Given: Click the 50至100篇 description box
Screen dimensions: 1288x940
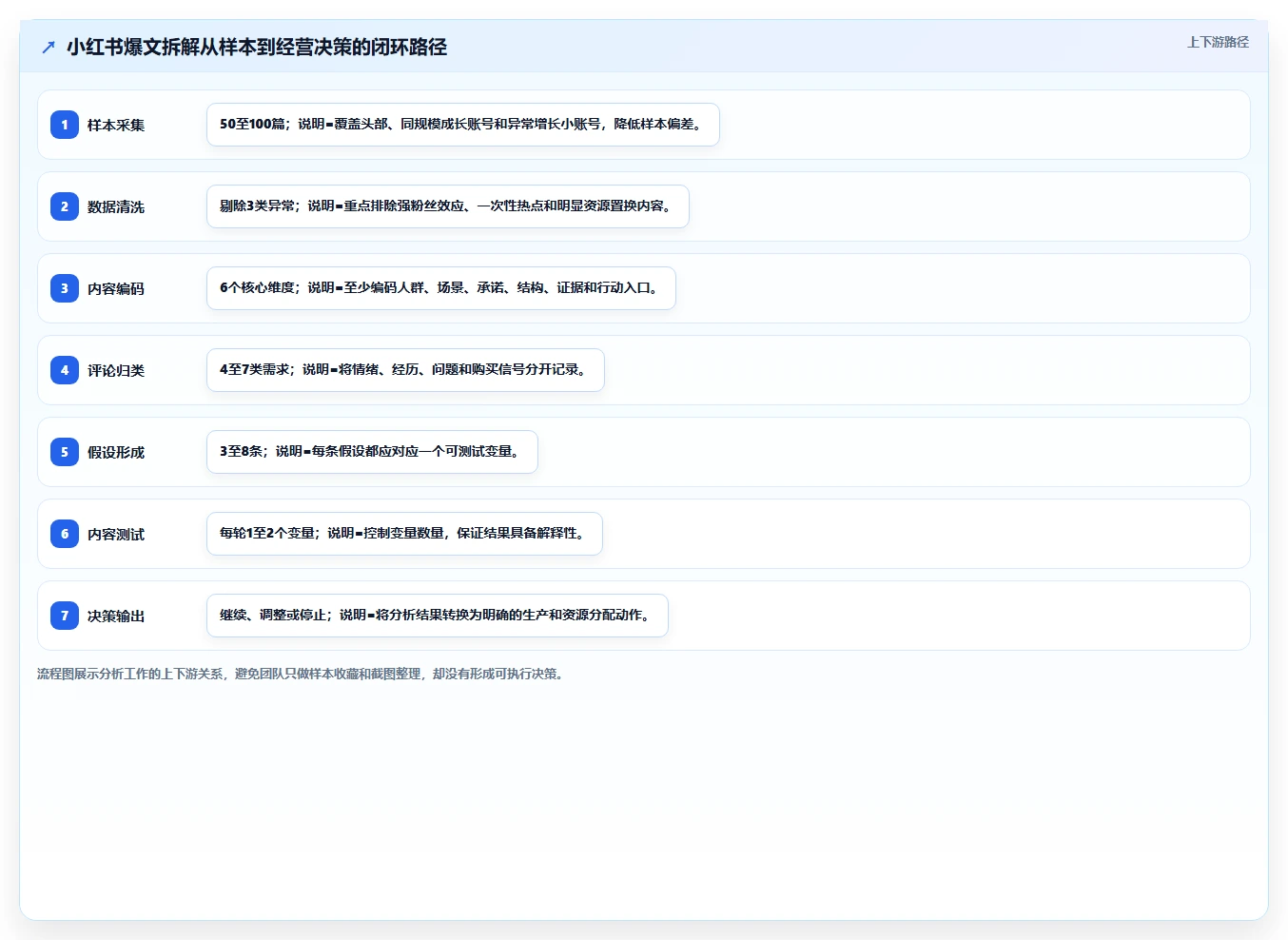Looking at the screenshot, I should click(463, 125).
